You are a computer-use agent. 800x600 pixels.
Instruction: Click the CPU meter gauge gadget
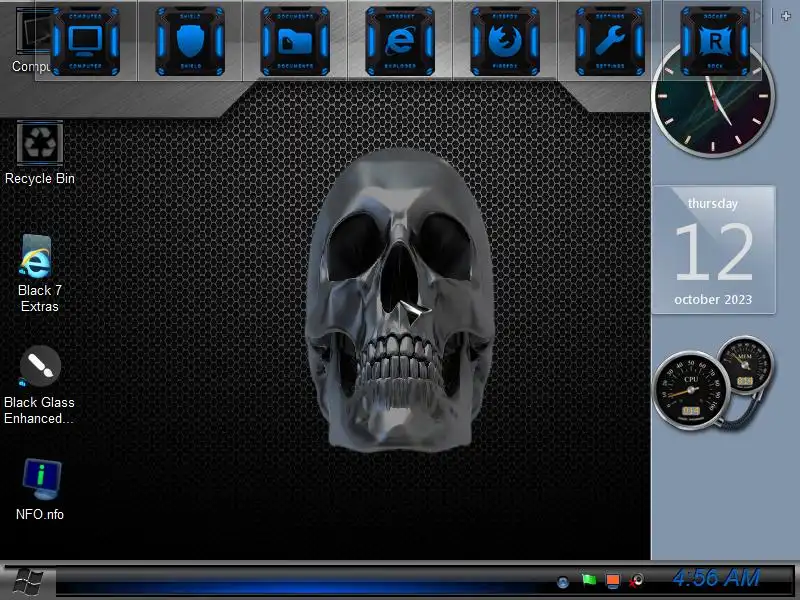click(690, 390)
